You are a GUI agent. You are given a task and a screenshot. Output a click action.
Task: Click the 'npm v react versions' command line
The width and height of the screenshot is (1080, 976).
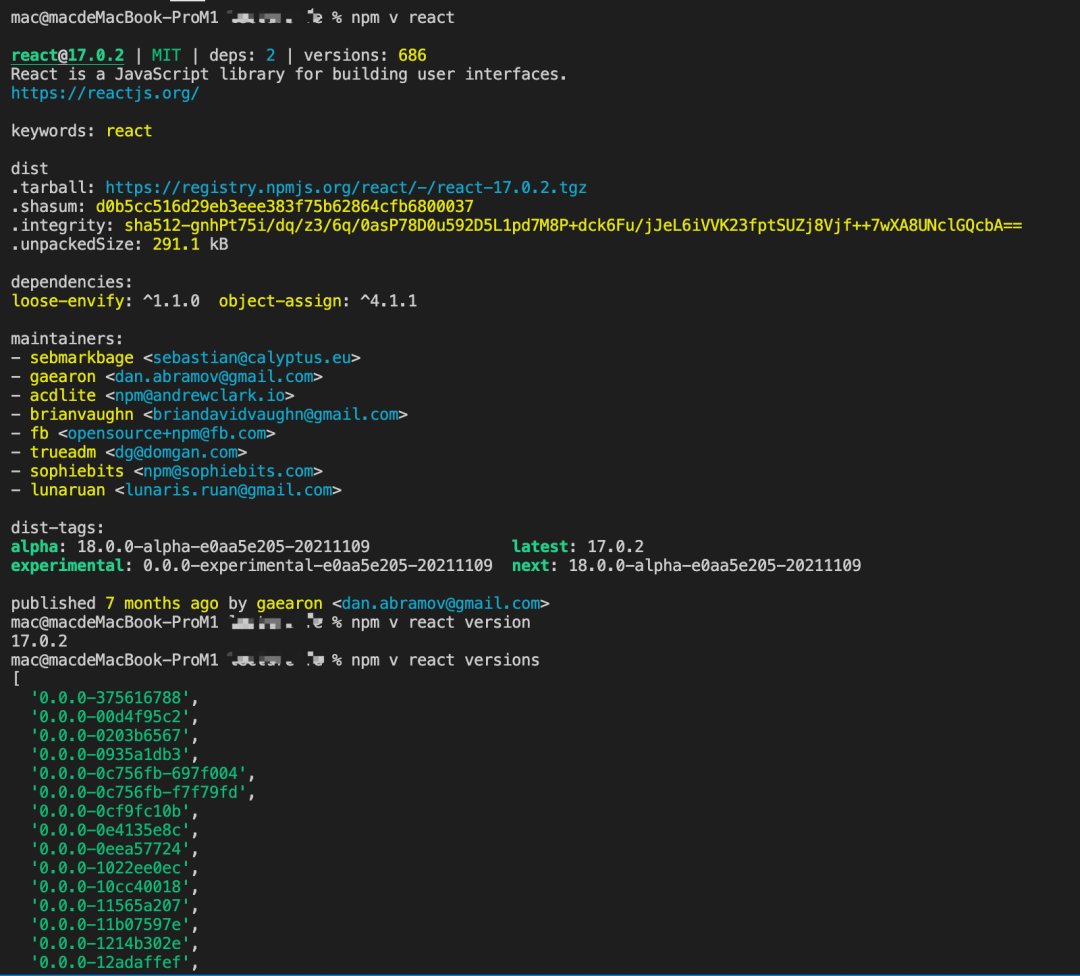[445, 660]
